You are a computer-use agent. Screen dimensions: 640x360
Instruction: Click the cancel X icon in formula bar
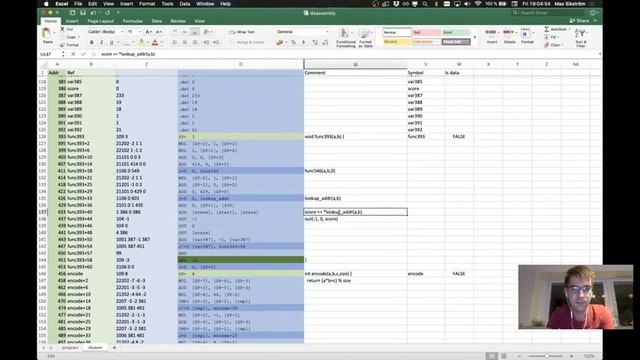[x=73, y=54]
